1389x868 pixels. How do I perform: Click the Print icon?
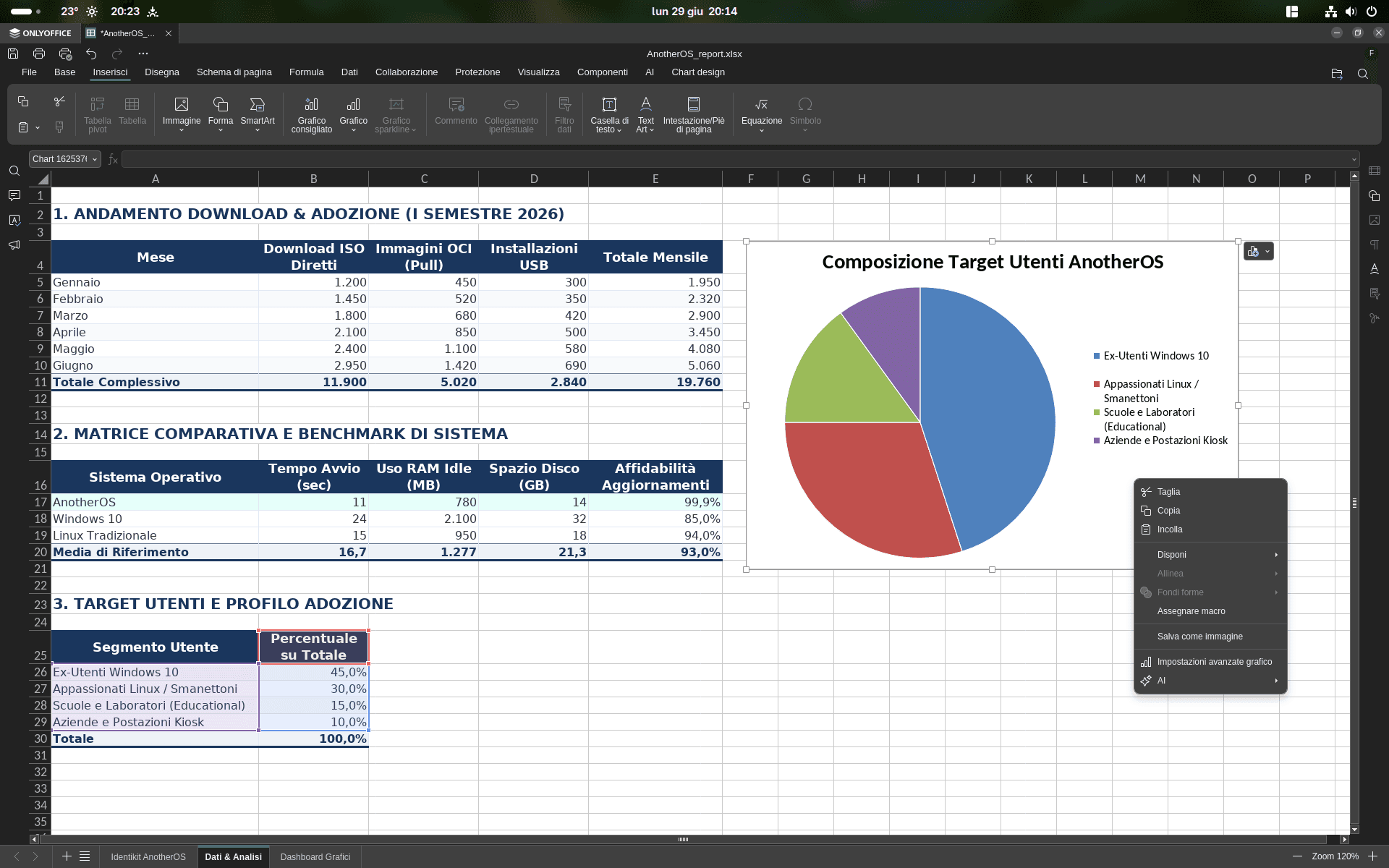point(39,54)
